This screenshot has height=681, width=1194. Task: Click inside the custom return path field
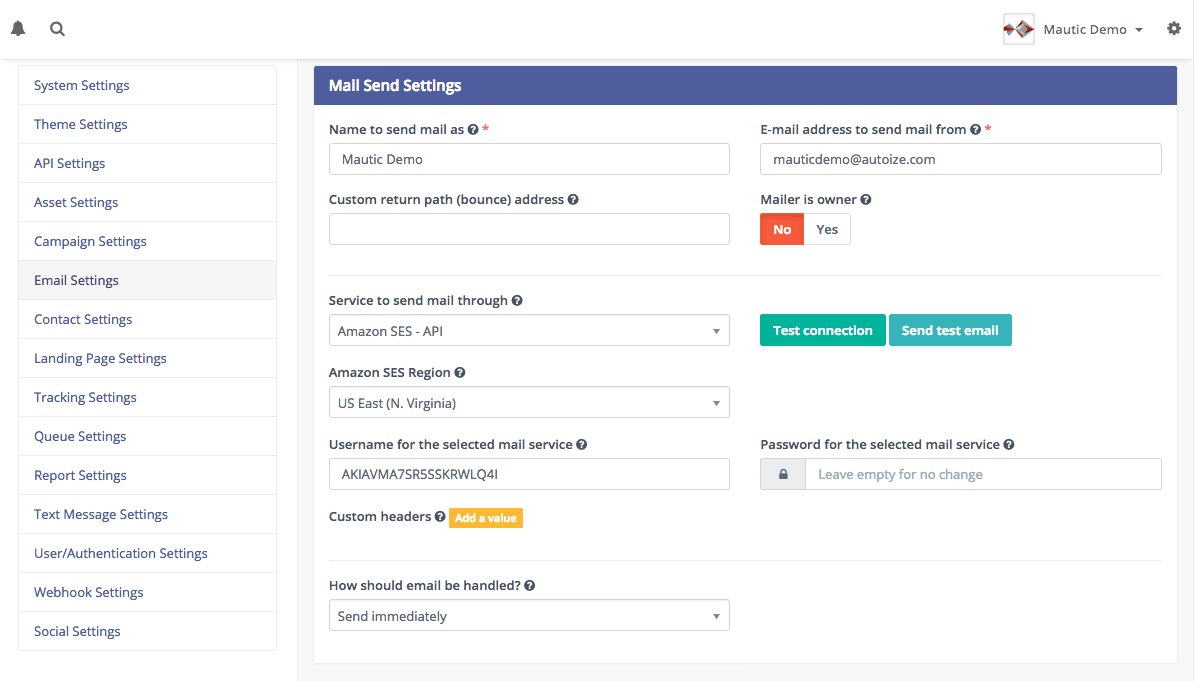tap(529, 229)
